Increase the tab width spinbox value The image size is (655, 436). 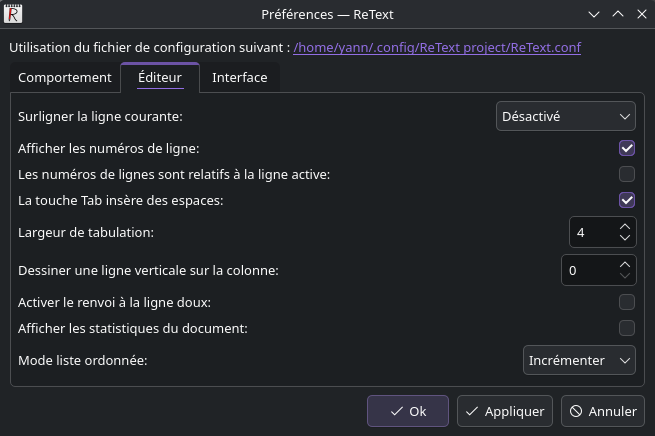[x=625, y=226]
